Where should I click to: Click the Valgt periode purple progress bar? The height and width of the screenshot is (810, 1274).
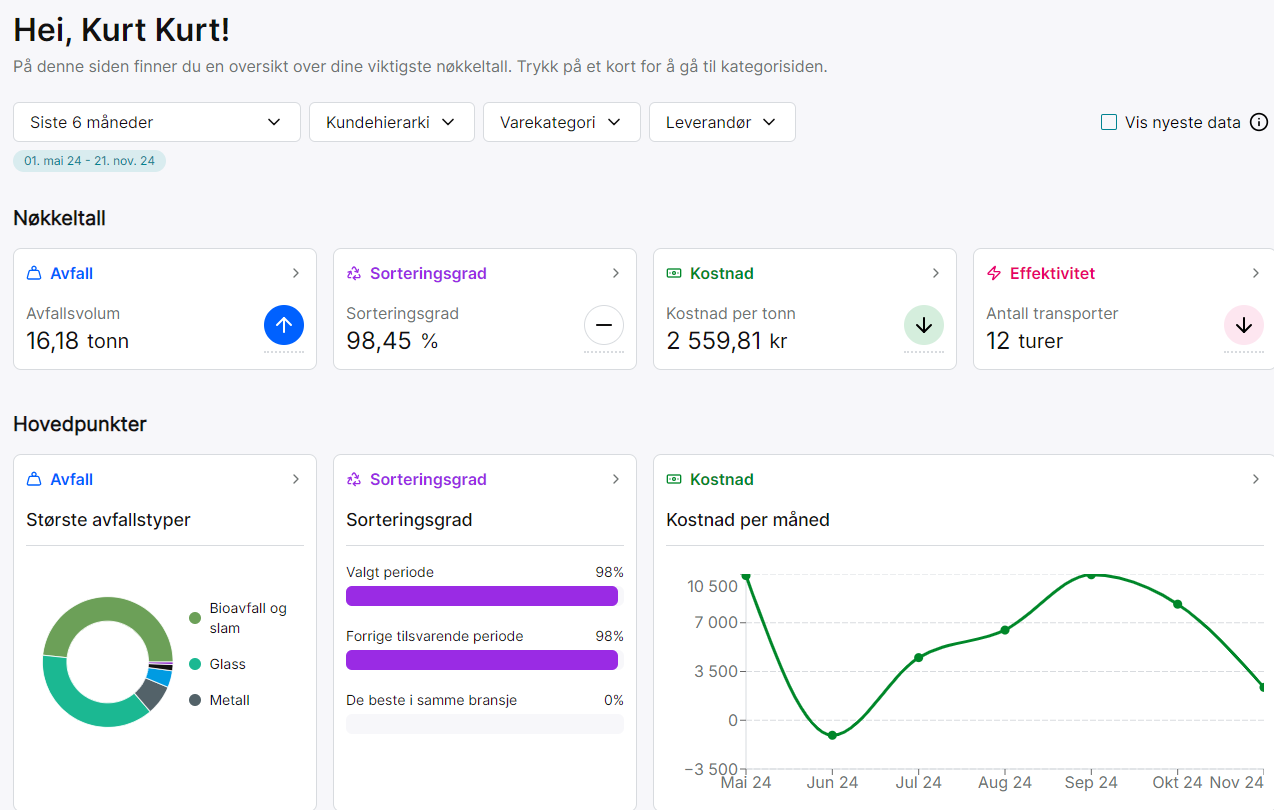coord(482,596)
